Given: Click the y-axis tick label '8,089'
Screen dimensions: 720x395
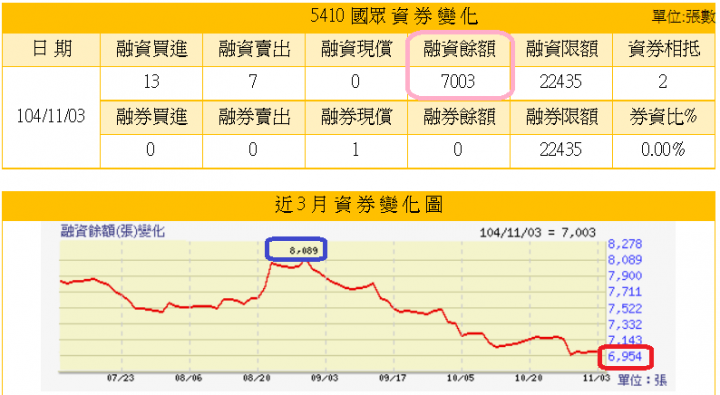Looking at the screenshot, I should 624,260.
